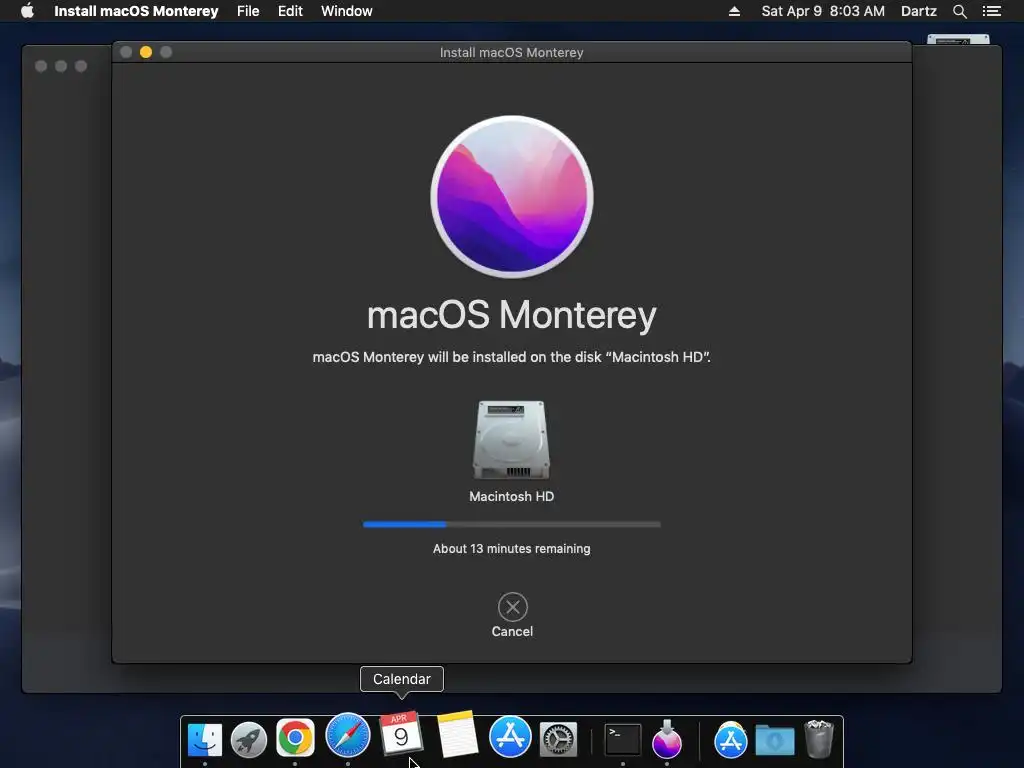Minimize the Install macOS Monterey window
The width and height of the screenshot is (1024, 768).
pyautogui.click(x=146, y=52)
